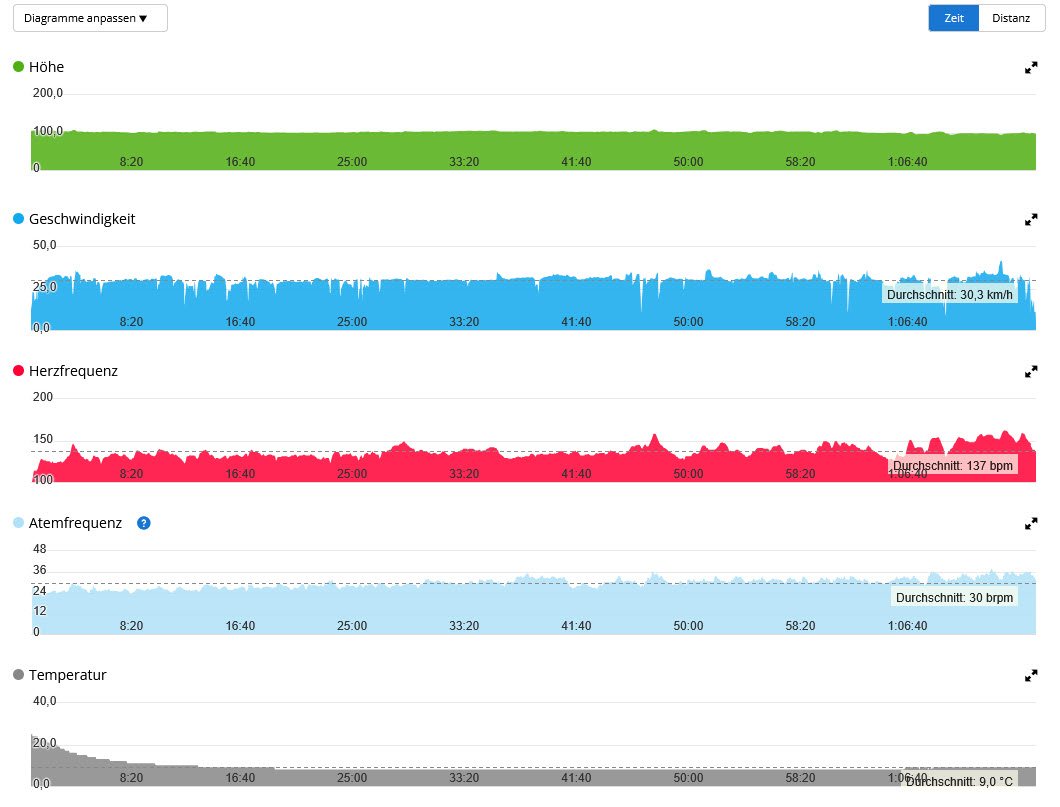Image resolution: width=1060 pixels, height=807 pixels.
Task: Click the green Höhe legend dot
Action: coord(18,67)
